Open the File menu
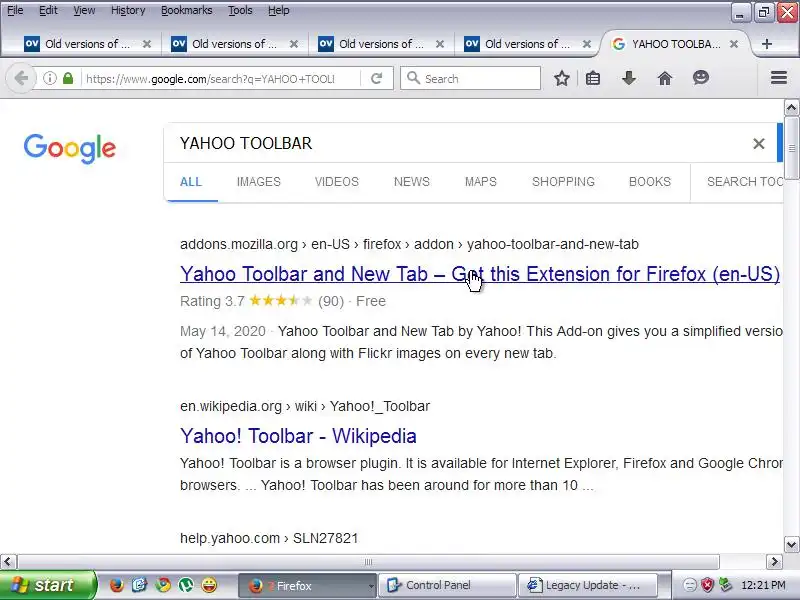The height and width of the screenshot is (600, 800). click(15, 10)
